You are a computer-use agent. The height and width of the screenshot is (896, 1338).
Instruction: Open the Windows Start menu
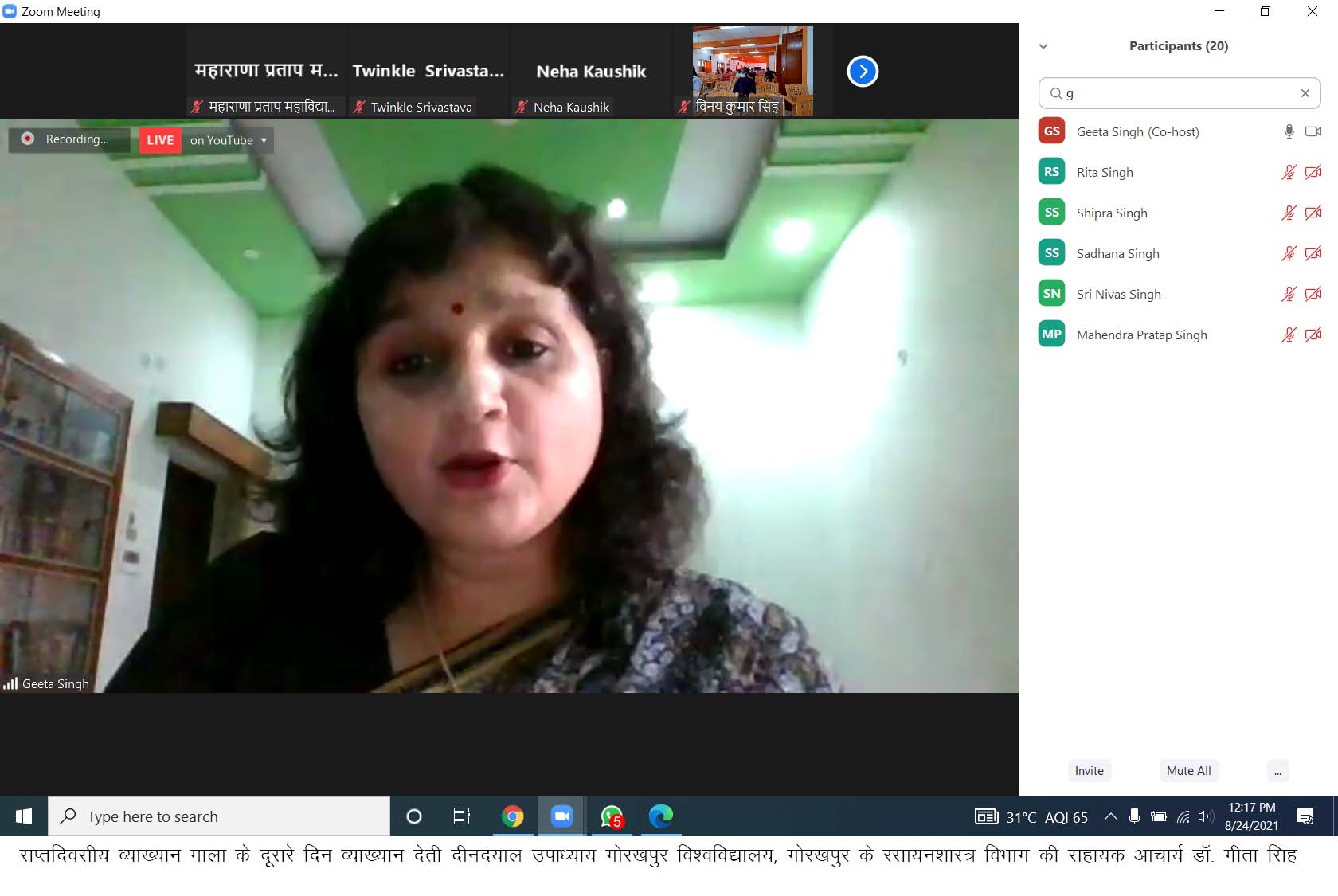coord(24,816)
